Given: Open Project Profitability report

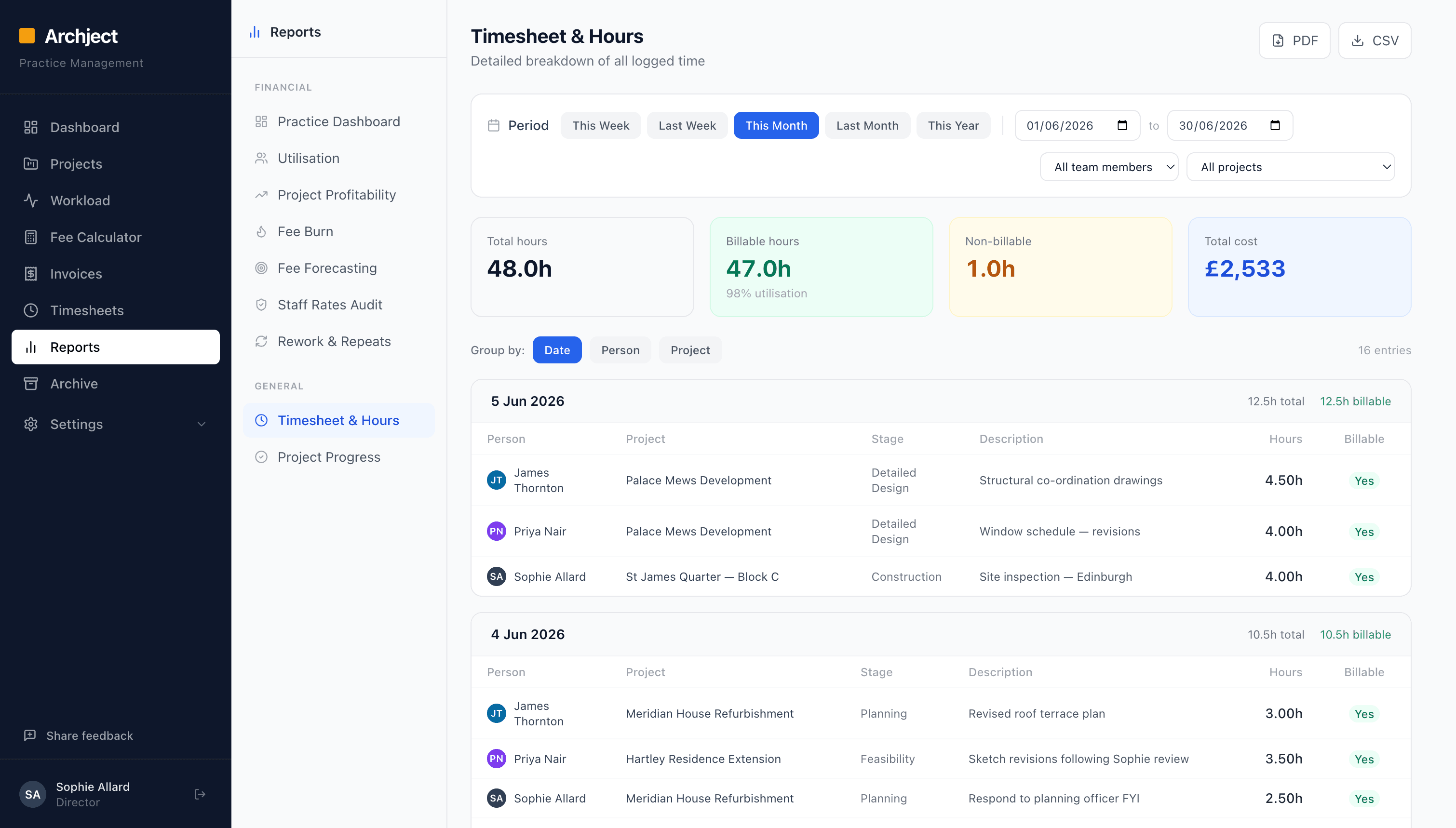Looking at the screenshot, I should (338, 195).
